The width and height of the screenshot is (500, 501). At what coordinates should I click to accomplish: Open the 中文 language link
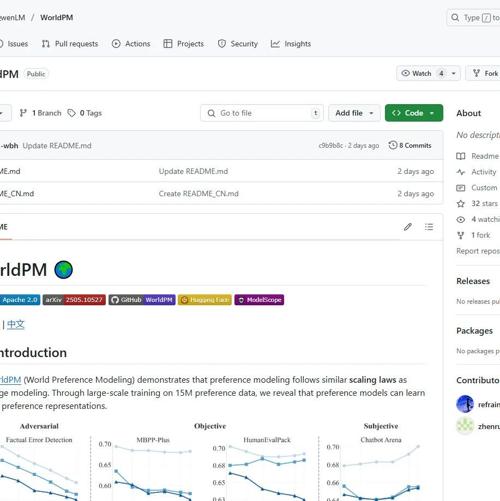(16, 324)
